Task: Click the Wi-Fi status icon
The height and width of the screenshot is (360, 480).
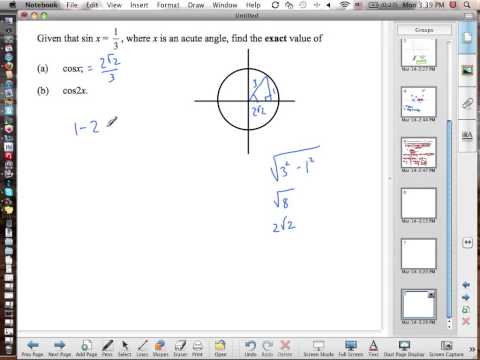Action: (345, 5)
